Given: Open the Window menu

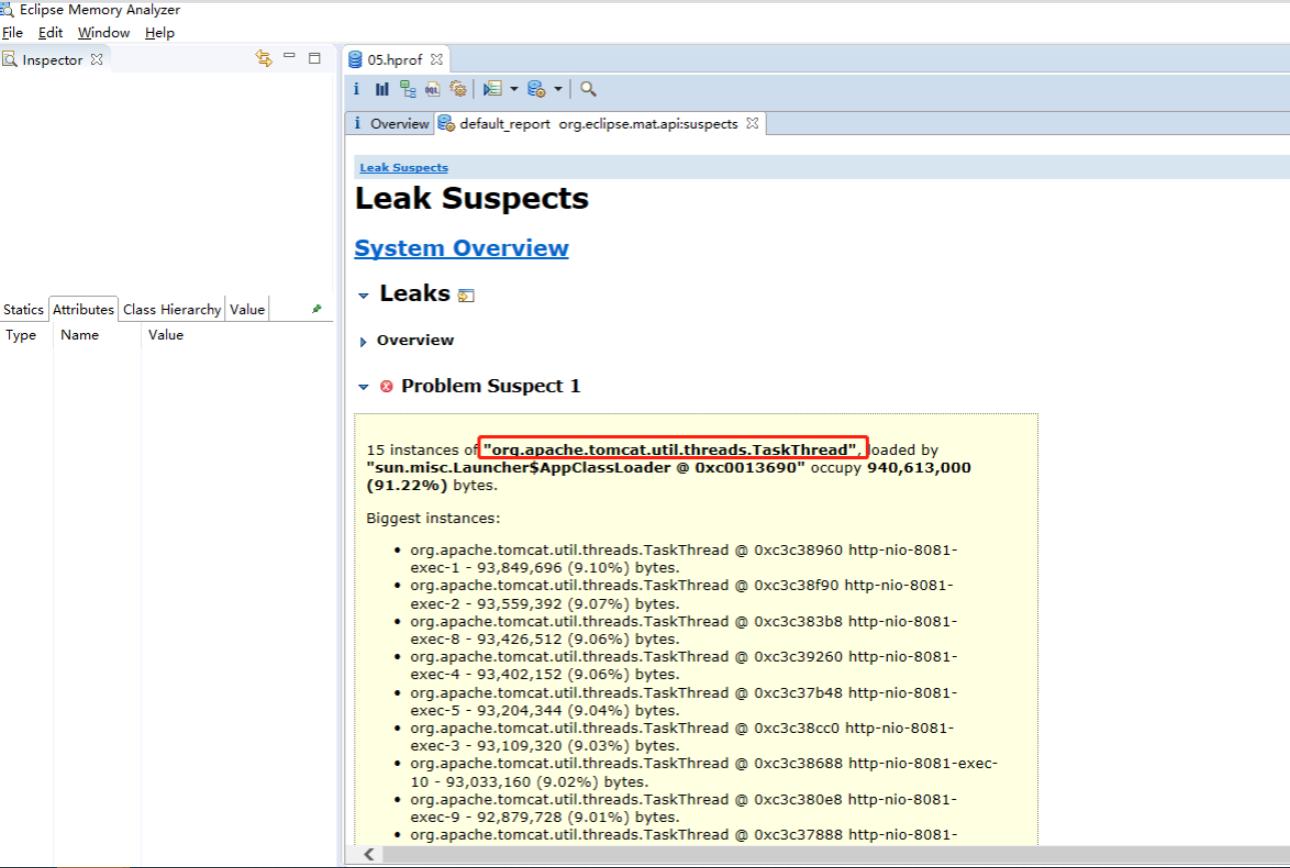Looking at the screenshot, I should click(x=104, y=33).
